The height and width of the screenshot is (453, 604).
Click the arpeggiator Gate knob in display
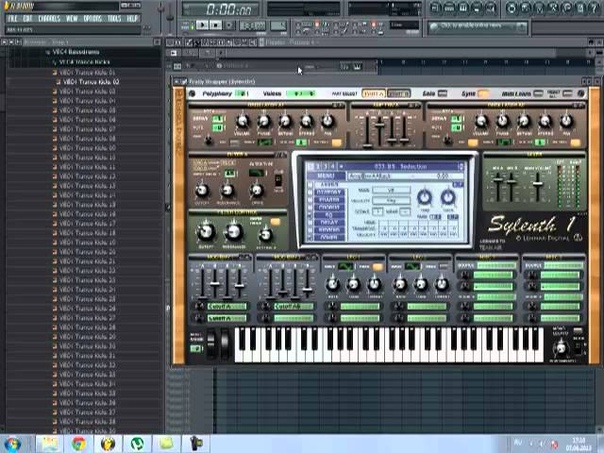coord(448,197)
